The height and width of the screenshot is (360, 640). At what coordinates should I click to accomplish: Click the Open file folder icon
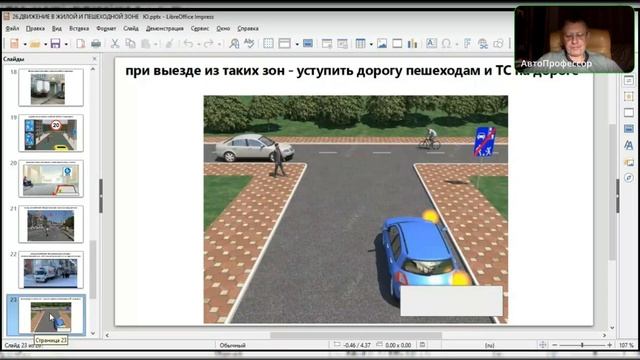click(35, 43)
